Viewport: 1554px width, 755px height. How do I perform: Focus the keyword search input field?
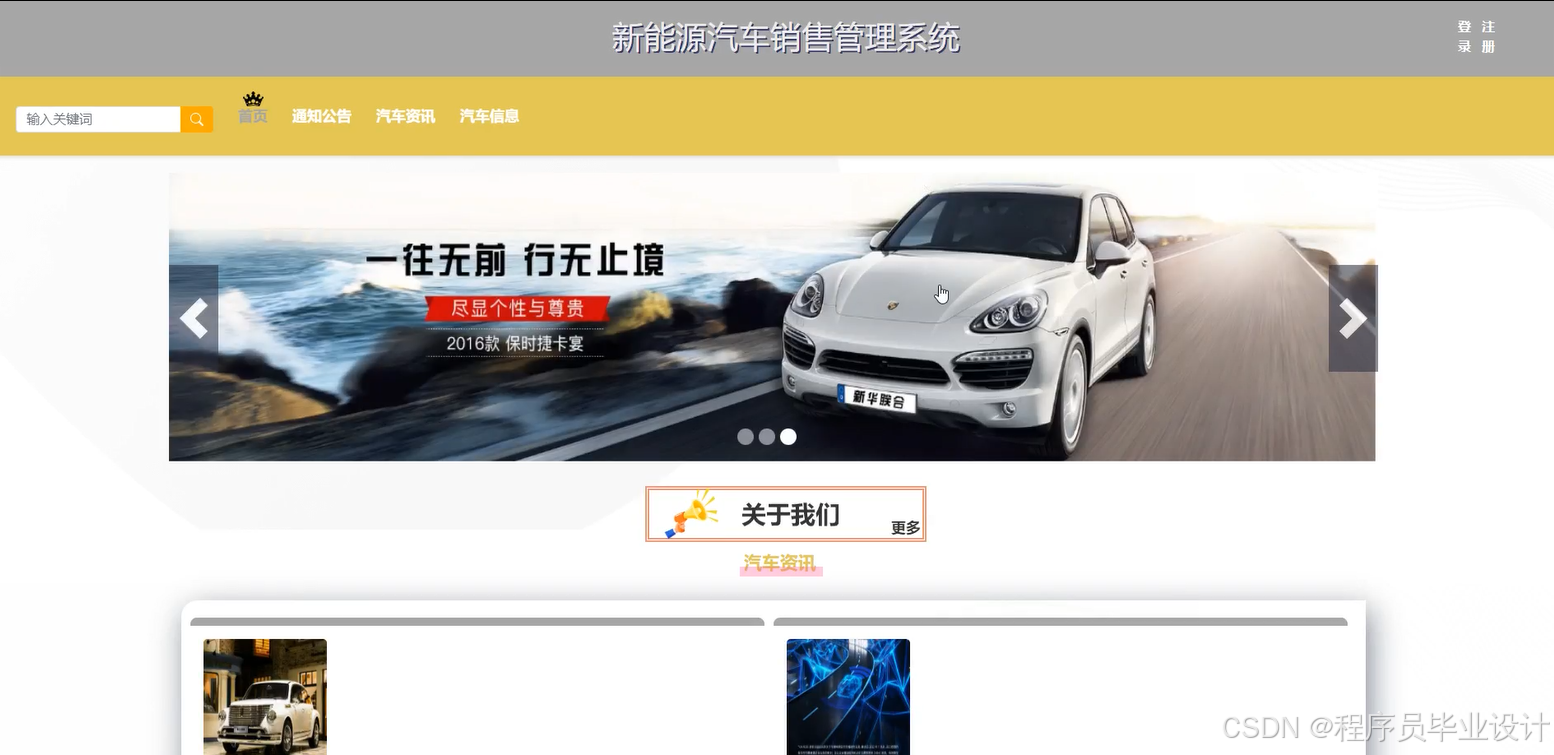98,119
